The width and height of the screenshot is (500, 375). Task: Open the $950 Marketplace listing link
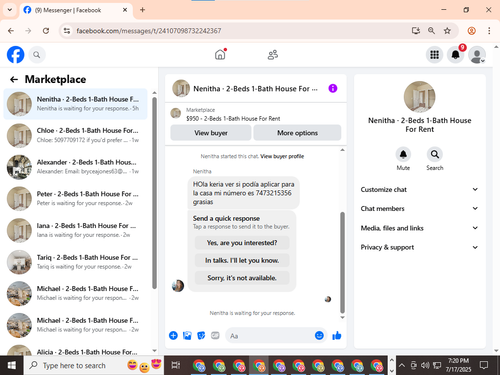pos(233,118)
